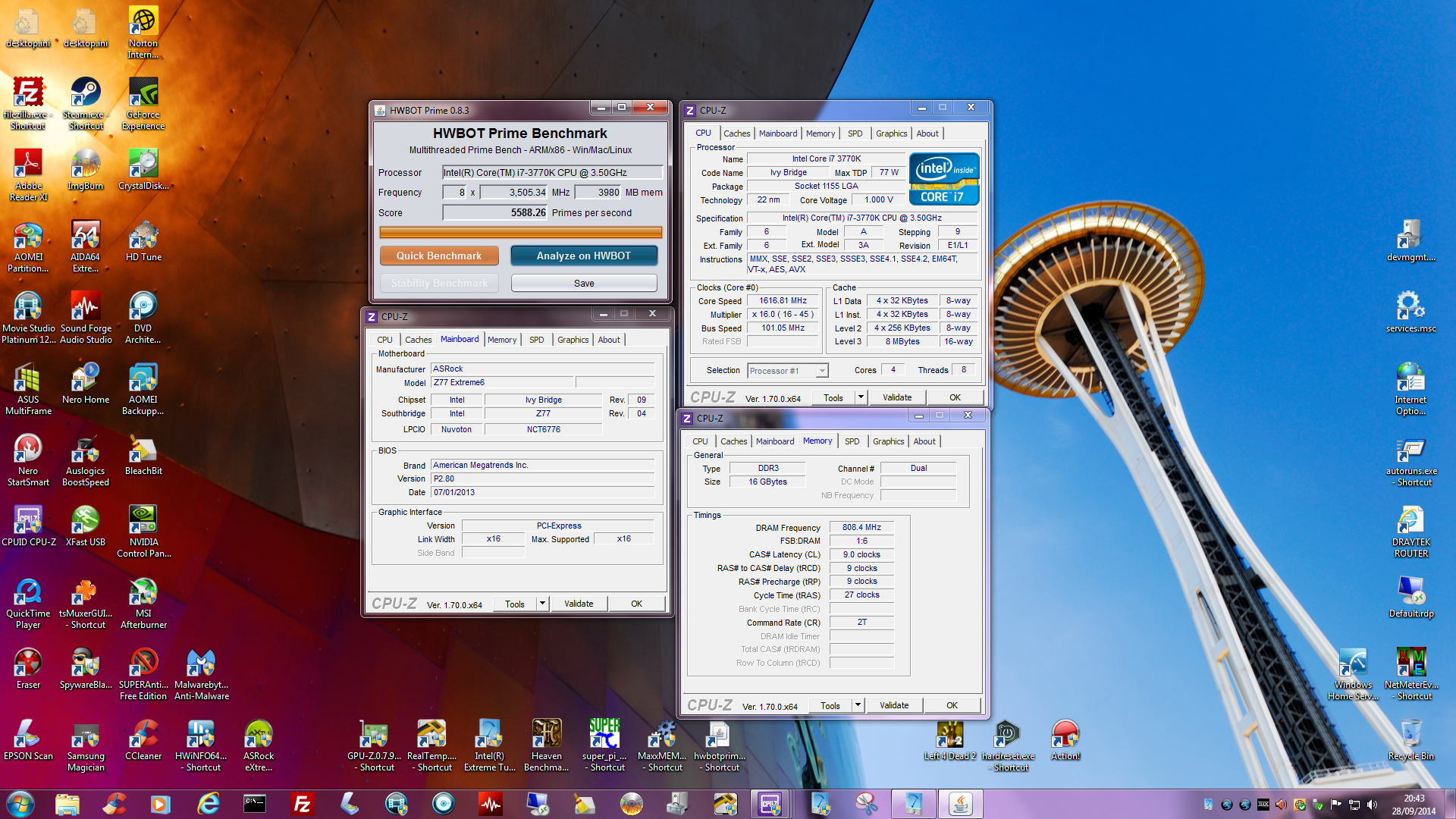Open the ASRock eXtreme desktop icon
Screen dimensions: 1456x819
(x=259, y=745)
